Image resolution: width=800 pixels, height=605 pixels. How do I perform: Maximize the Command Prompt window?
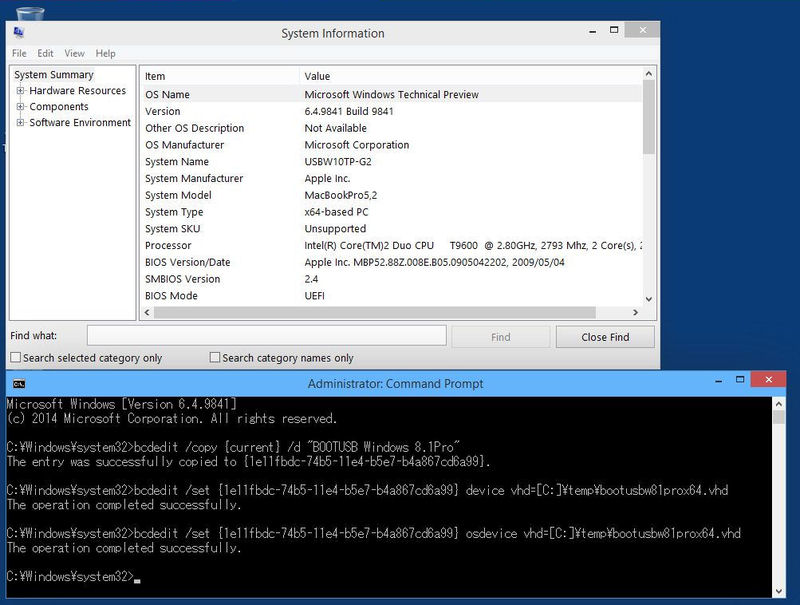pos(740,380)
